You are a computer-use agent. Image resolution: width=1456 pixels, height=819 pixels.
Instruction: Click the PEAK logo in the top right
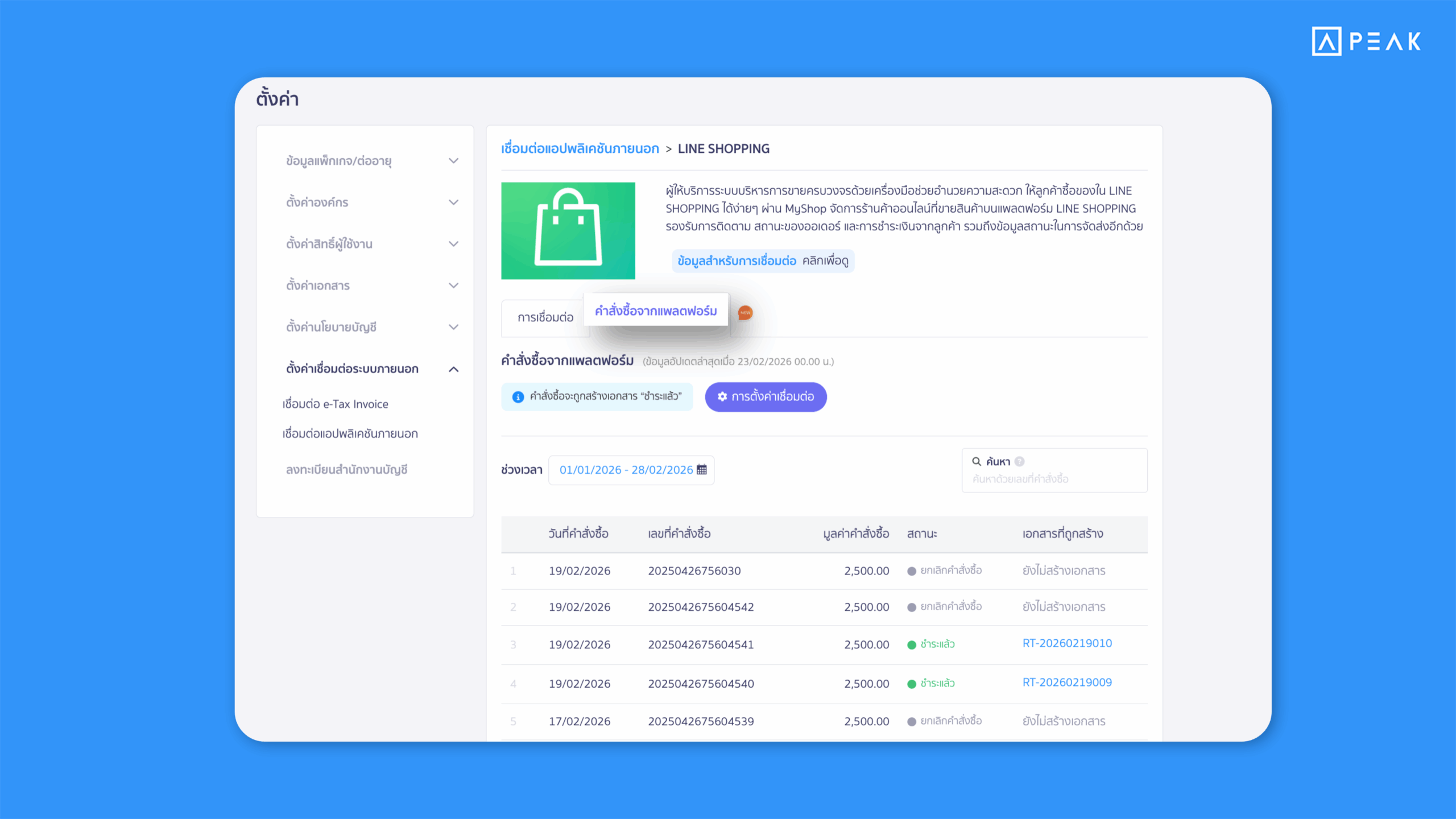1364,41
